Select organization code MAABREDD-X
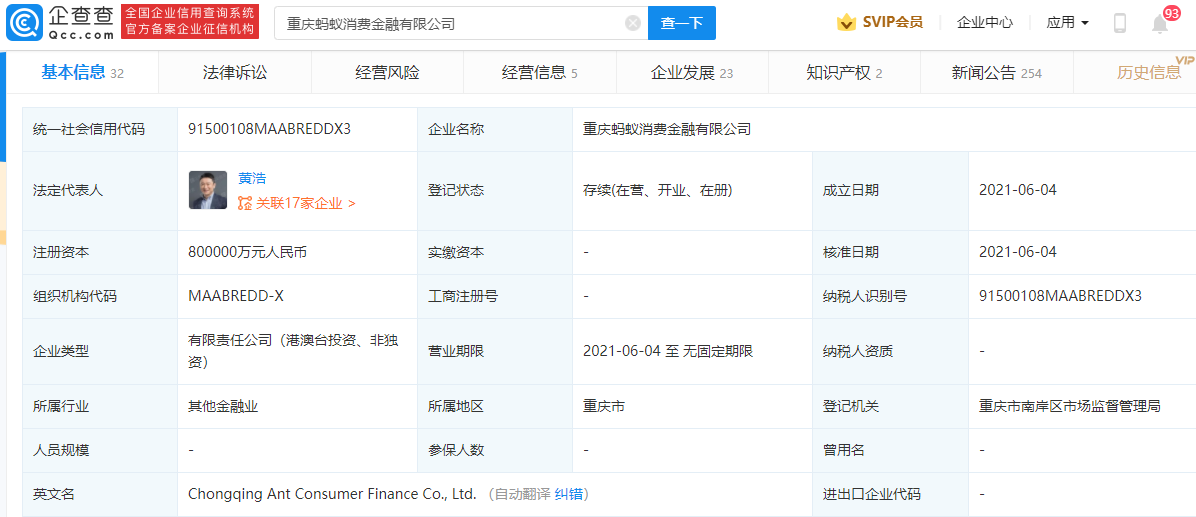 pyautogui.click(x=236, y=297)
